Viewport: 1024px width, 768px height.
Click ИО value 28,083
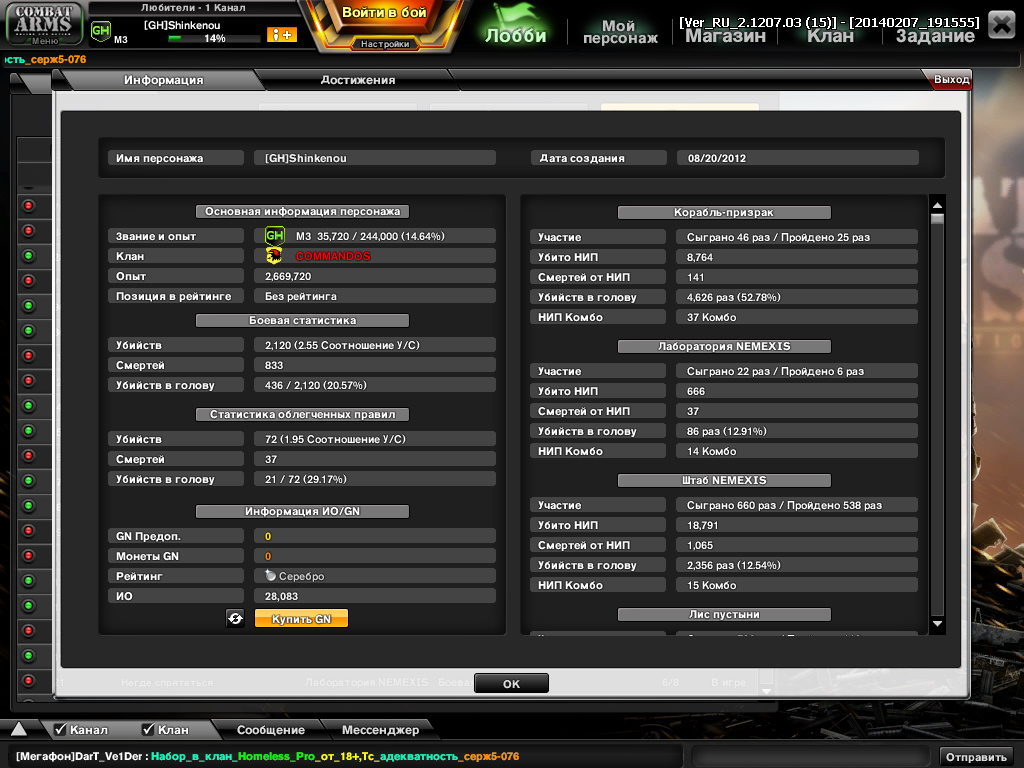[375, 596]
